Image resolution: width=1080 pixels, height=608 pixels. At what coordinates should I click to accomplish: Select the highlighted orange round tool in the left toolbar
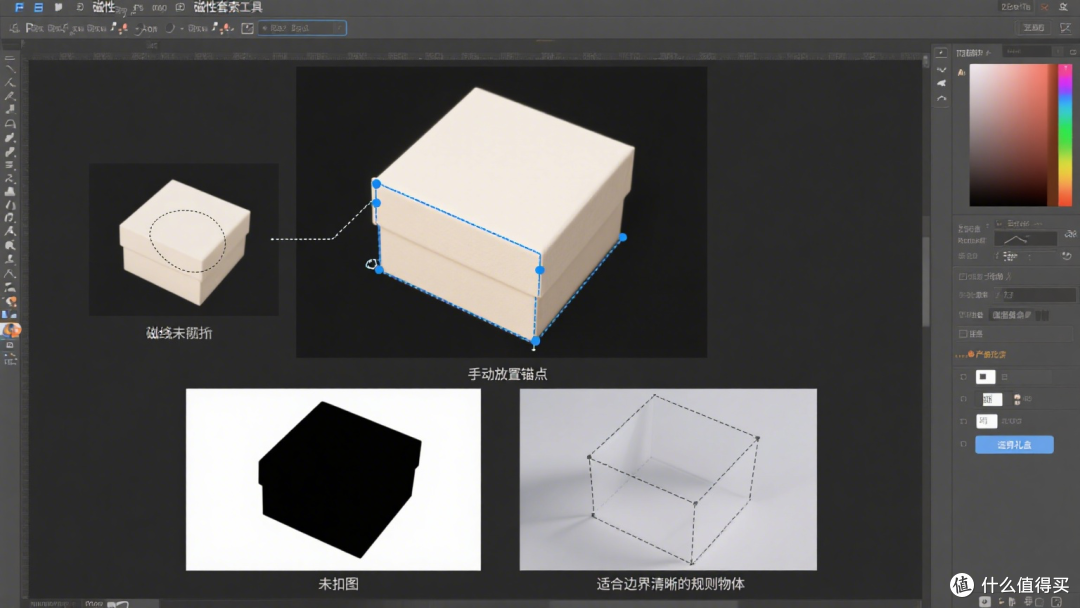(11, 330)
